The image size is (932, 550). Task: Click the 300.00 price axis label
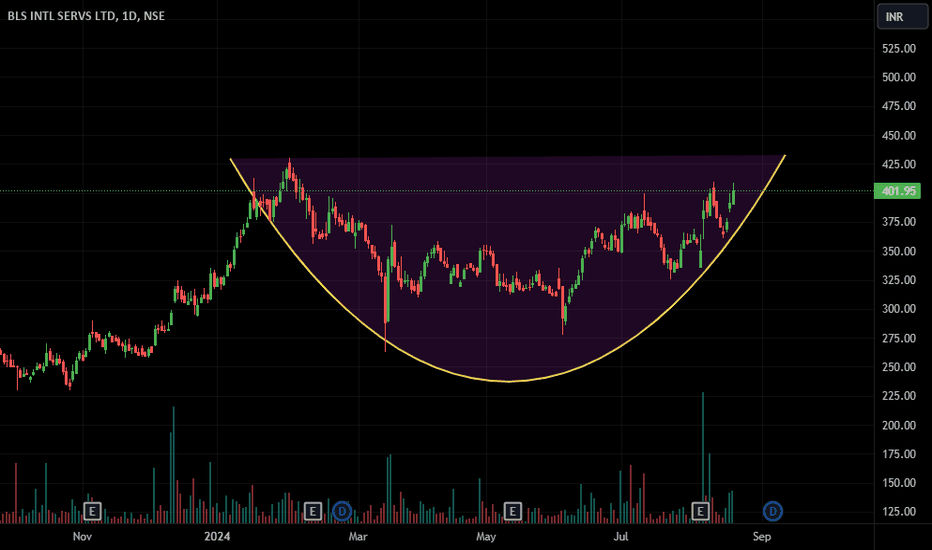click(x=899, y=309)
